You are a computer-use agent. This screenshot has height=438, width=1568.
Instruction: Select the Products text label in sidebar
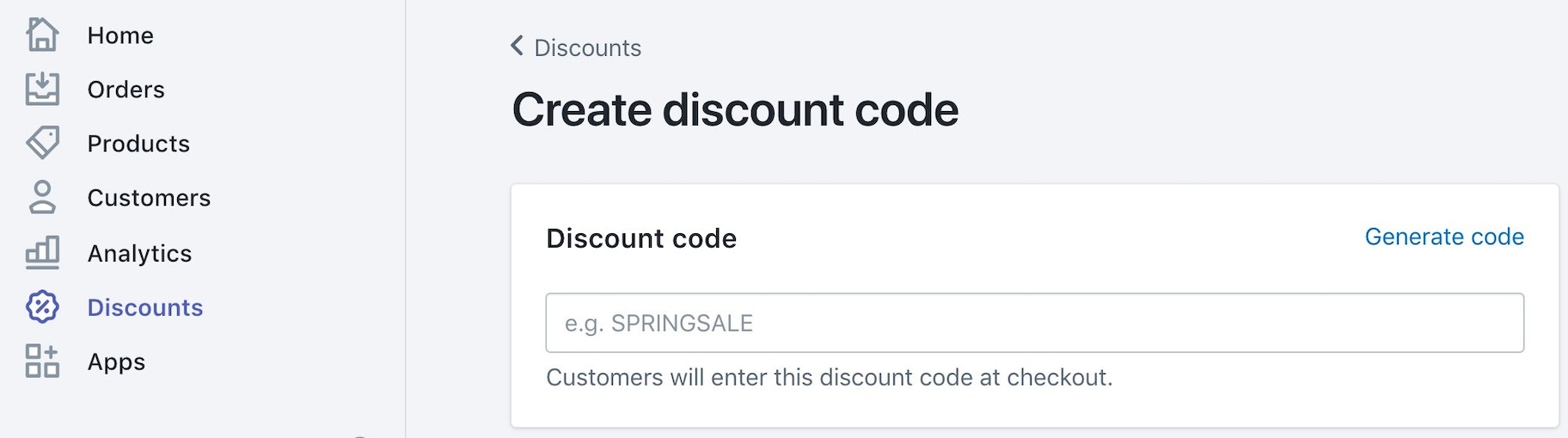click(138, 144)
